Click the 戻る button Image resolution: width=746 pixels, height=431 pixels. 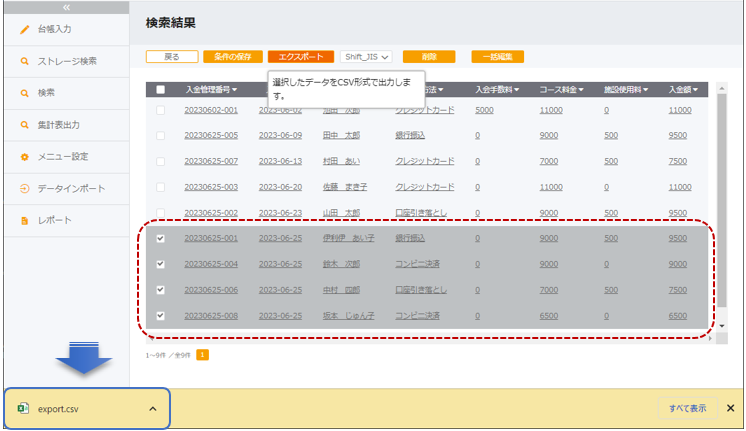(172, 57)
